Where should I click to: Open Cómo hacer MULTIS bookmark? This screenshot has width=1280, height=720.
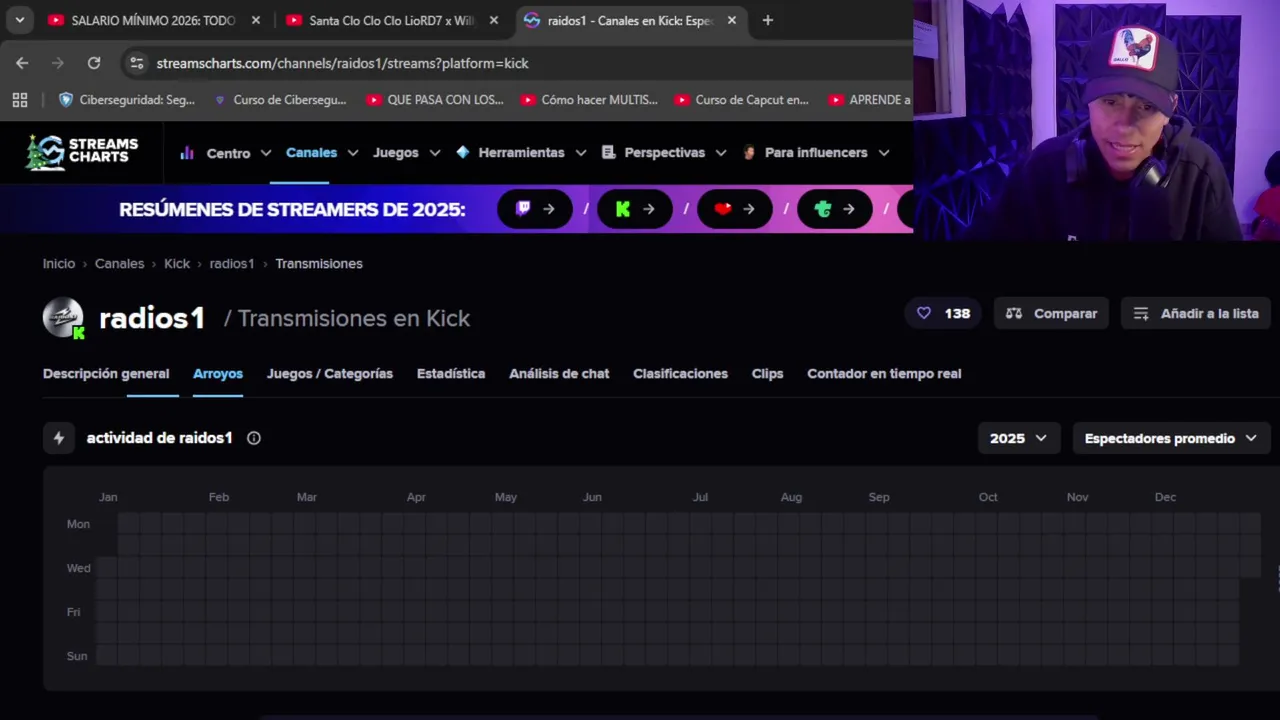589,100
